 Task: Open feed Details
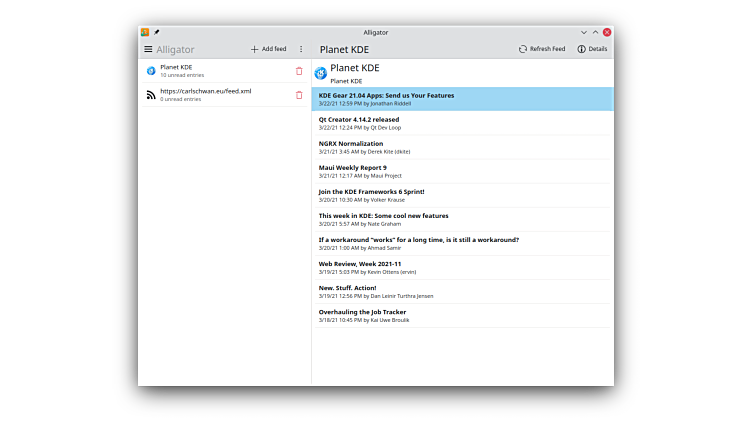592,49
